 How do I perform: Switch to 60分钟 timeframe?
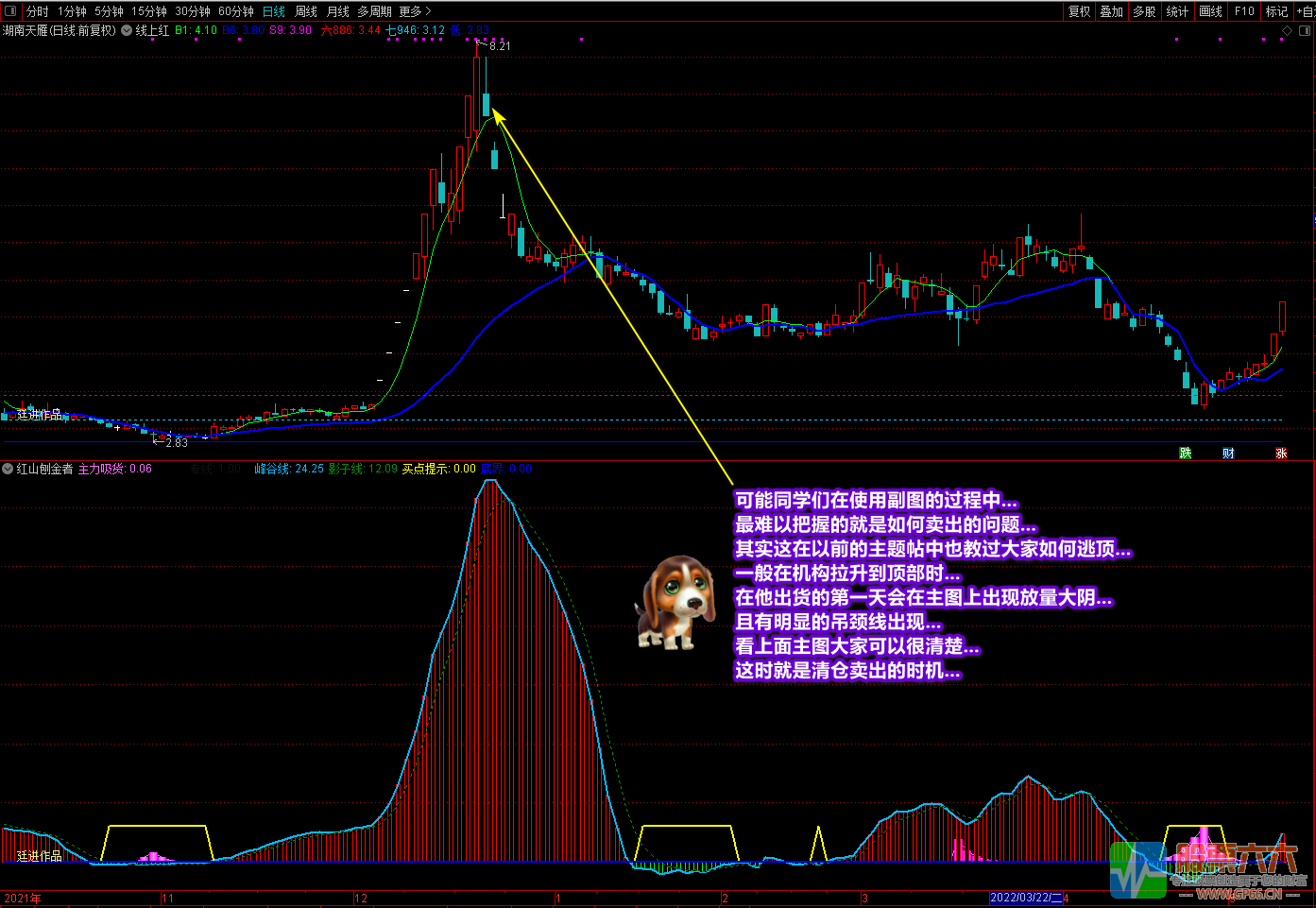tap(235, 11)
